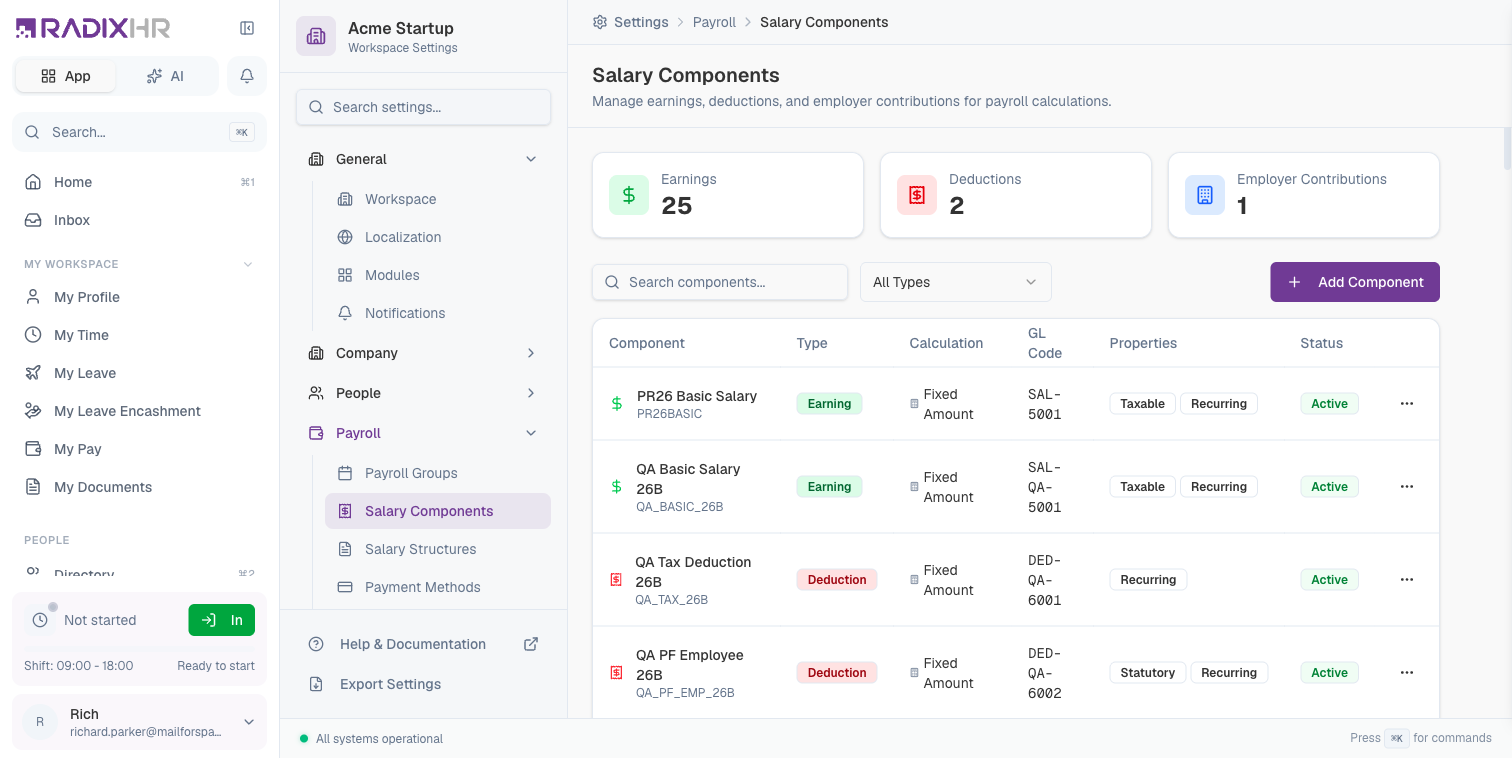
Task: Open the notifications bell in sidebar
Action: point(247,76)
